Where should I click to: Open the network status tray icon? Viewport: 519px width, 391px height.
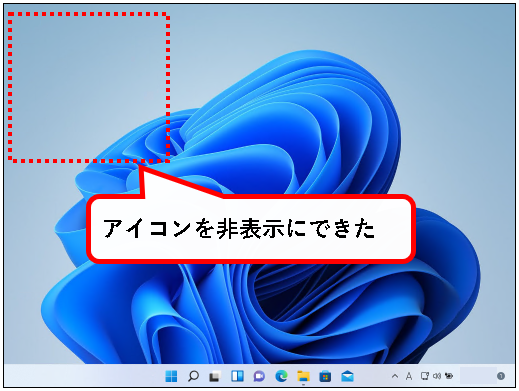[x=425, y=376]
